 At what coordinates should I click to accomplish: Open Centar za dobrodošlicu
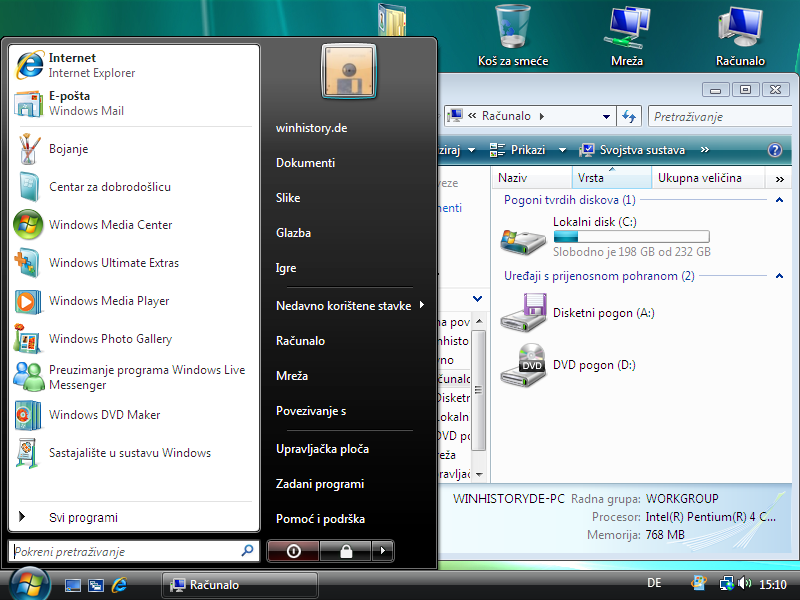134,187
